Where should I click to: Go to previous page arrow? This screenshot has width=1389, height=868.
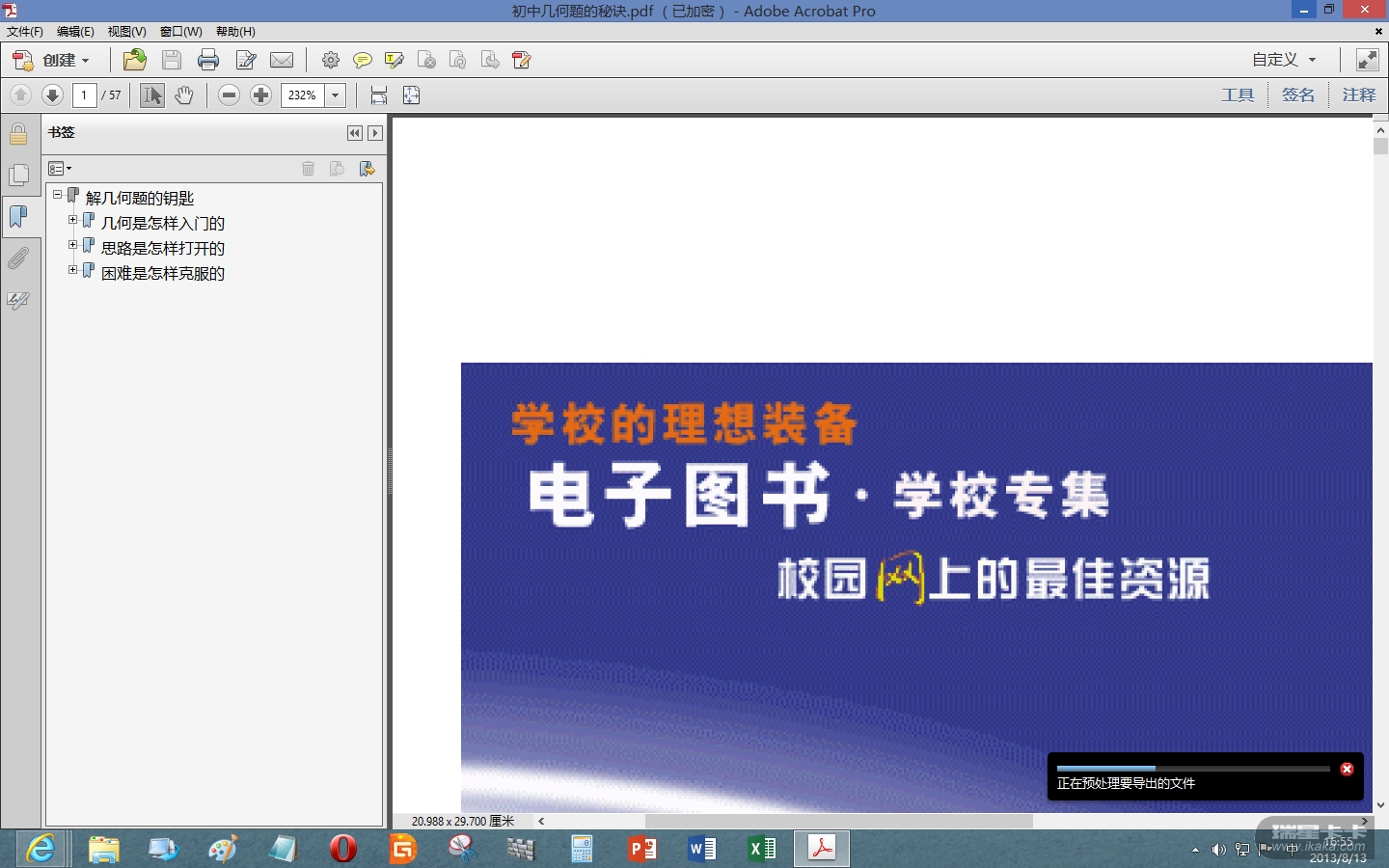point(20,95)
